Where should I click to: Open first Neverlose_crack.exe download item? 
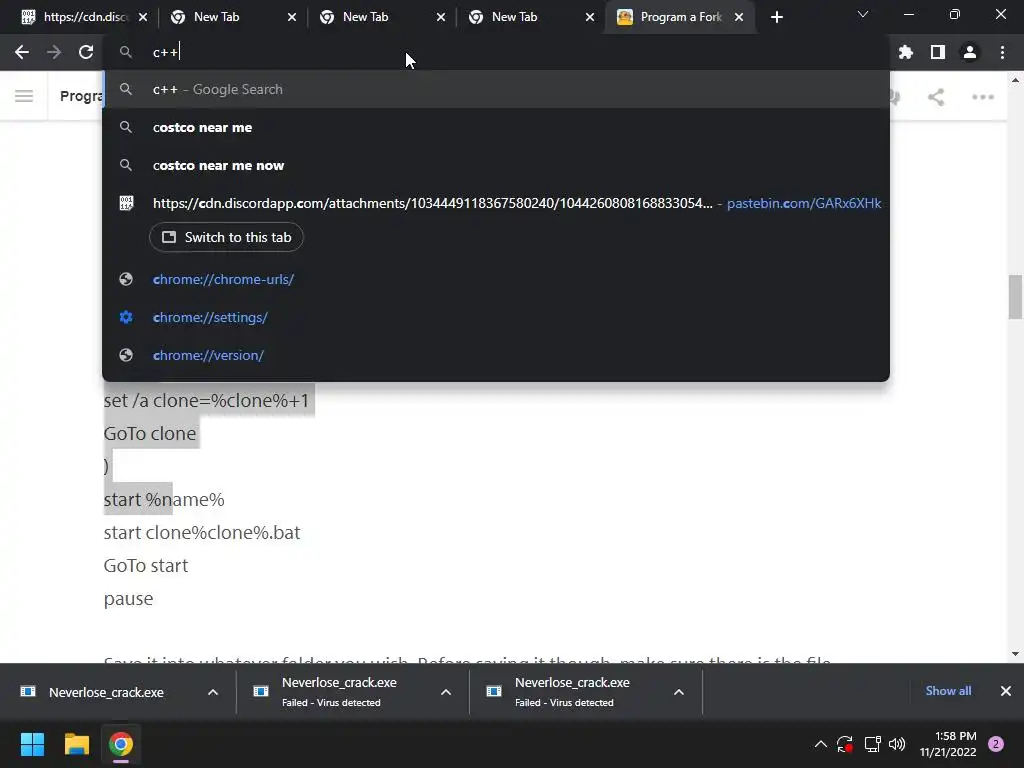click(x=106, y=692)
